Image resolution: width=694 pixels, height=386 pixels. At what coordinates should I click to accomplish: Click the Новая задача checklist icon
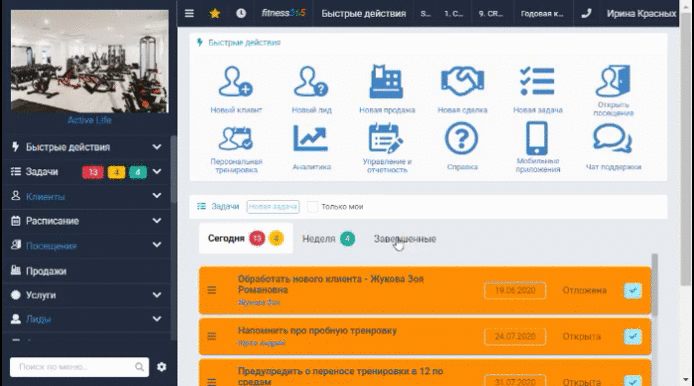click(537, 81)
